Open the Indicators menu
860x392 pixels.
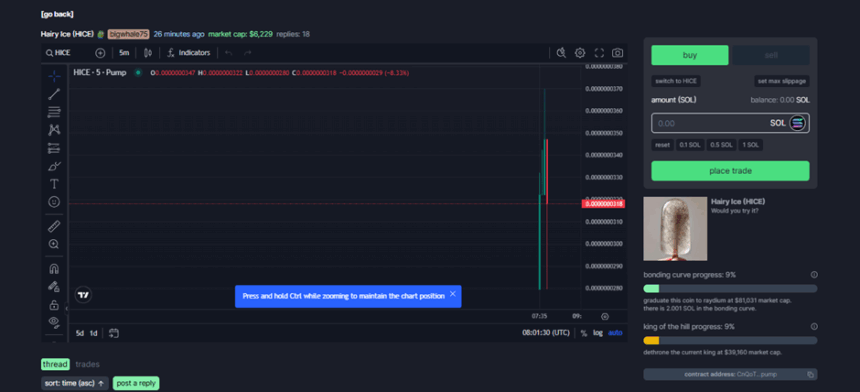(x=189, y=53)
